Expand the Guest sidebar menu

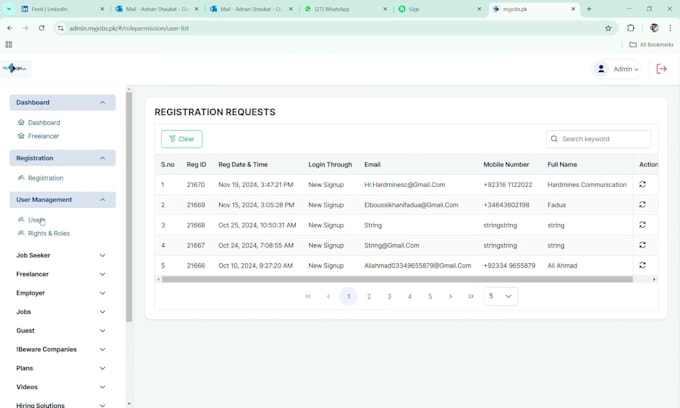click(61, 330)
